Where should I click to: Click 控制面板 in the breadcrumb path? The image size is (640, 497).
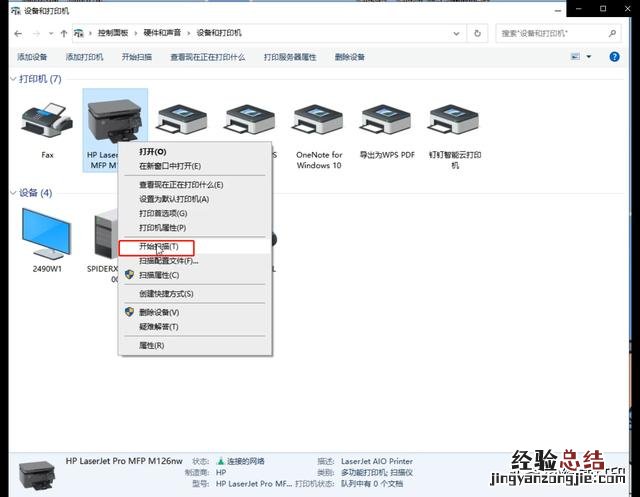point(113,33)
